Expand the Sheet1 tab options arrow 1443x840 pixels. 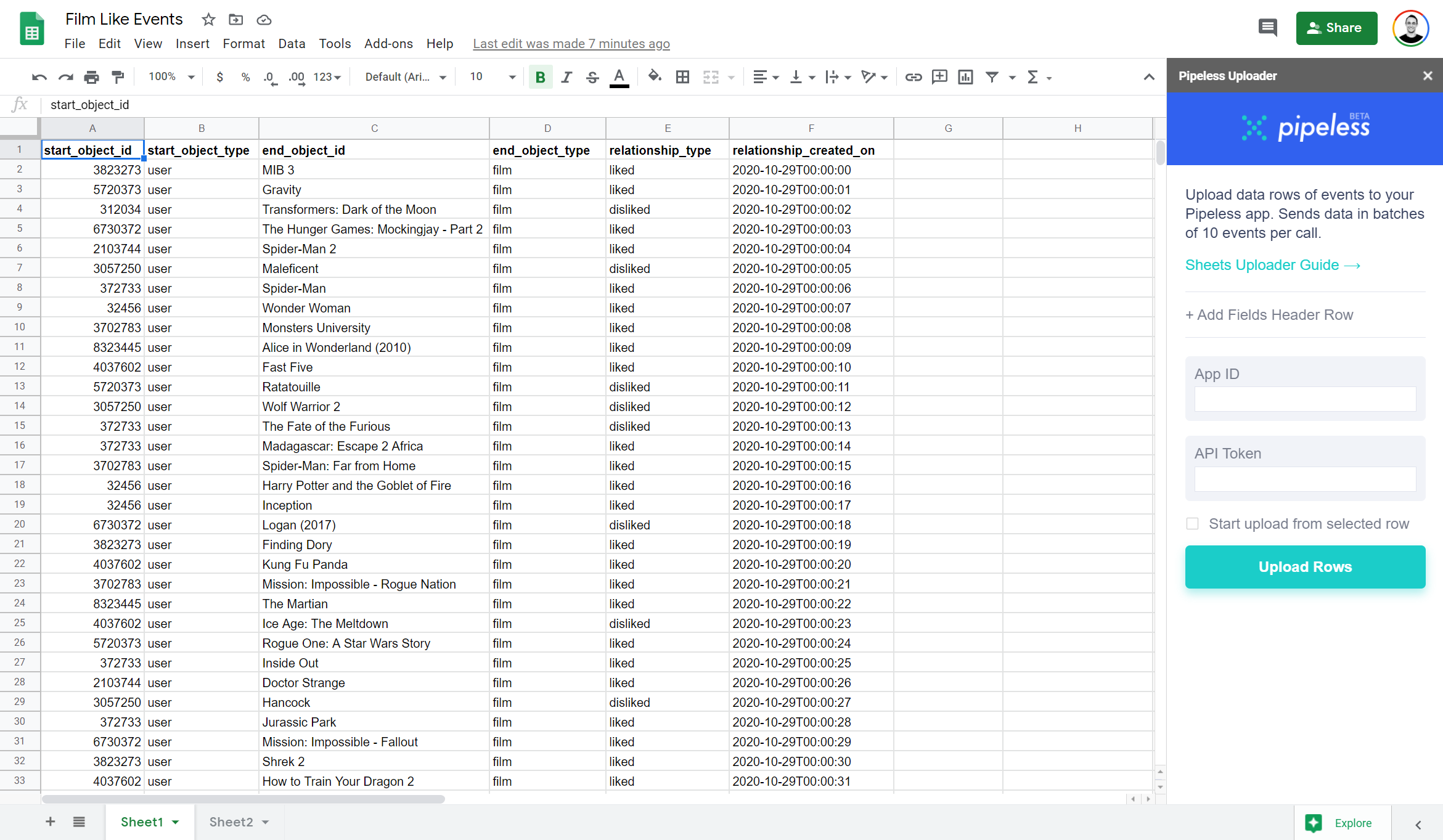pos(176,822)
